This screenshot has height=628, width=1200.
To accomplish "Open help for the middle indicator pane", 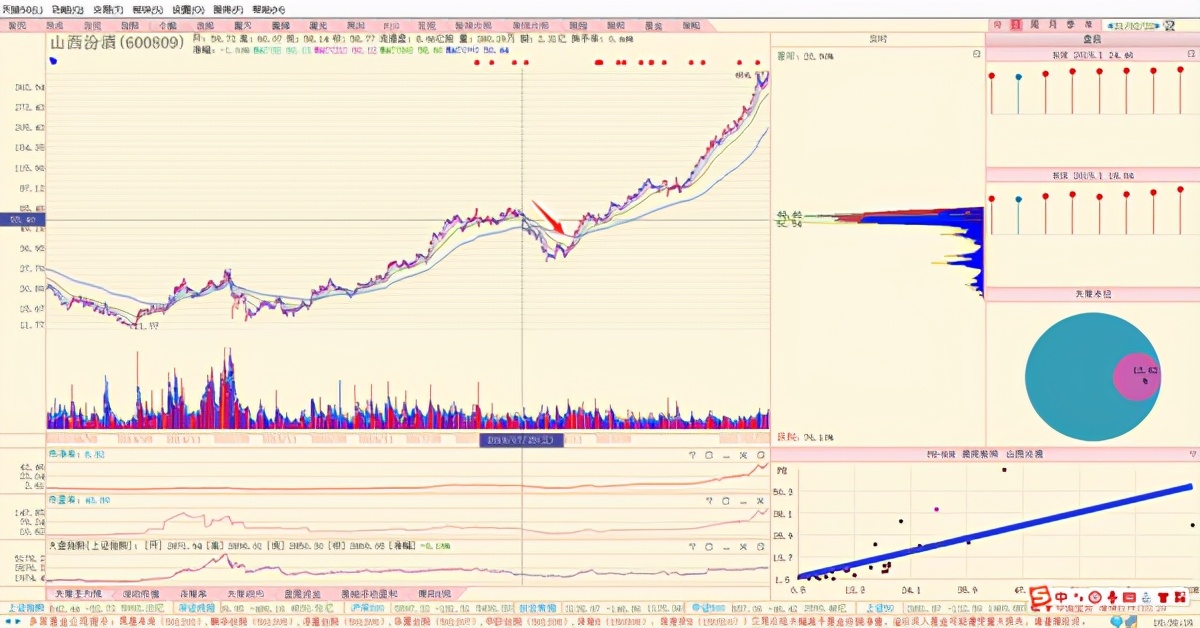I will pyautogui.click(x=709, y=501).
